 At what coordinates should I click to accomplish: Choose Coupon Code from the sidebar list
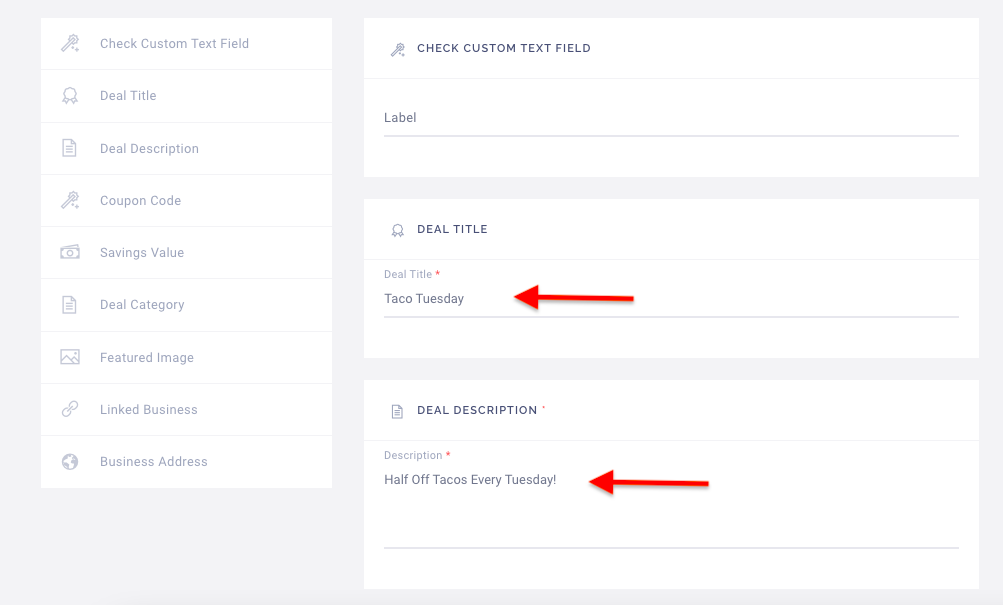[140, 200]
